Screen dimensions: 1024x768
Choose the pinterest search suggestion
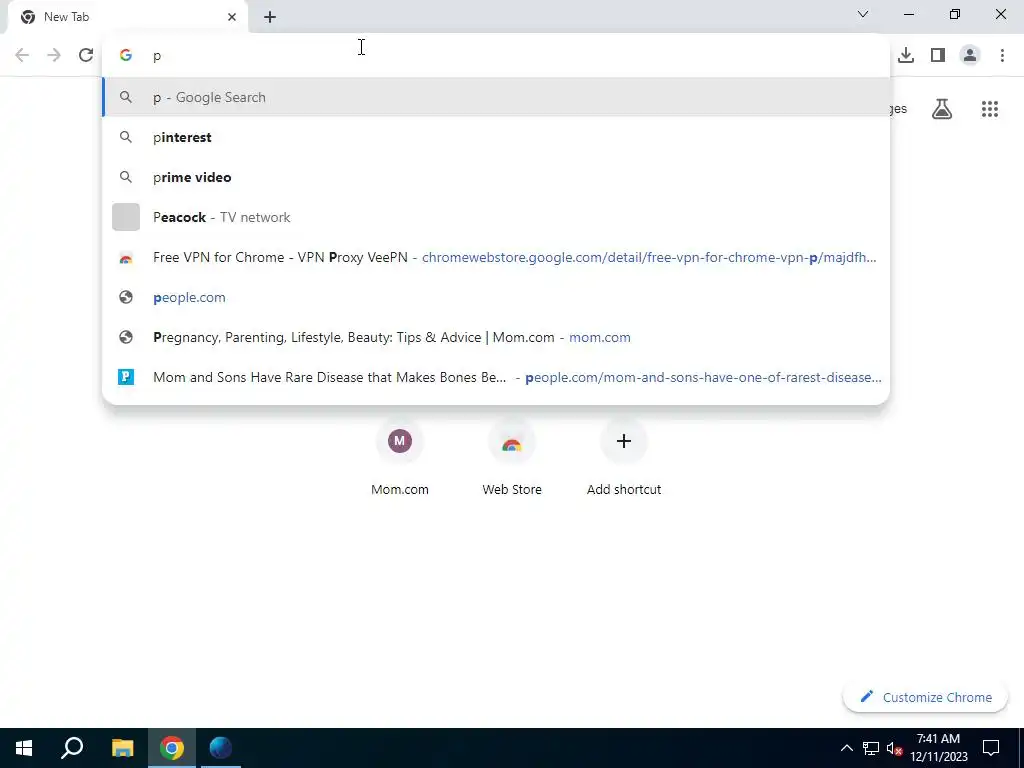tap(496, 137)
